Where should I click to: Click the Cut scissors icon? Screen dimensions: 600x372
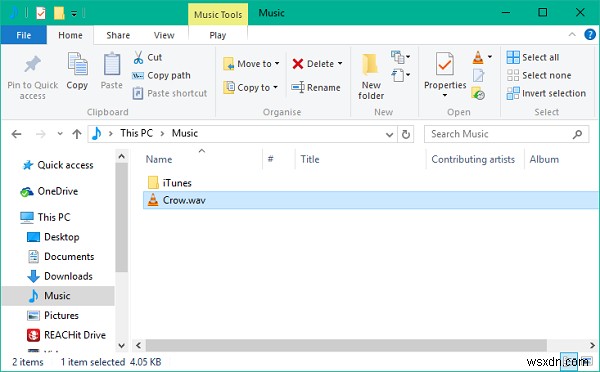138,57
